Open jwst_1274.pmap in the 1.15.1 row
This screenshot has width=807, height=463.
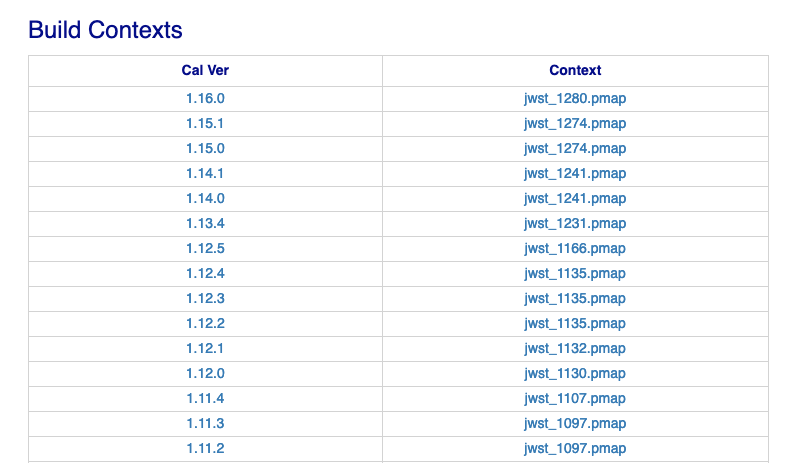(575, 123)
